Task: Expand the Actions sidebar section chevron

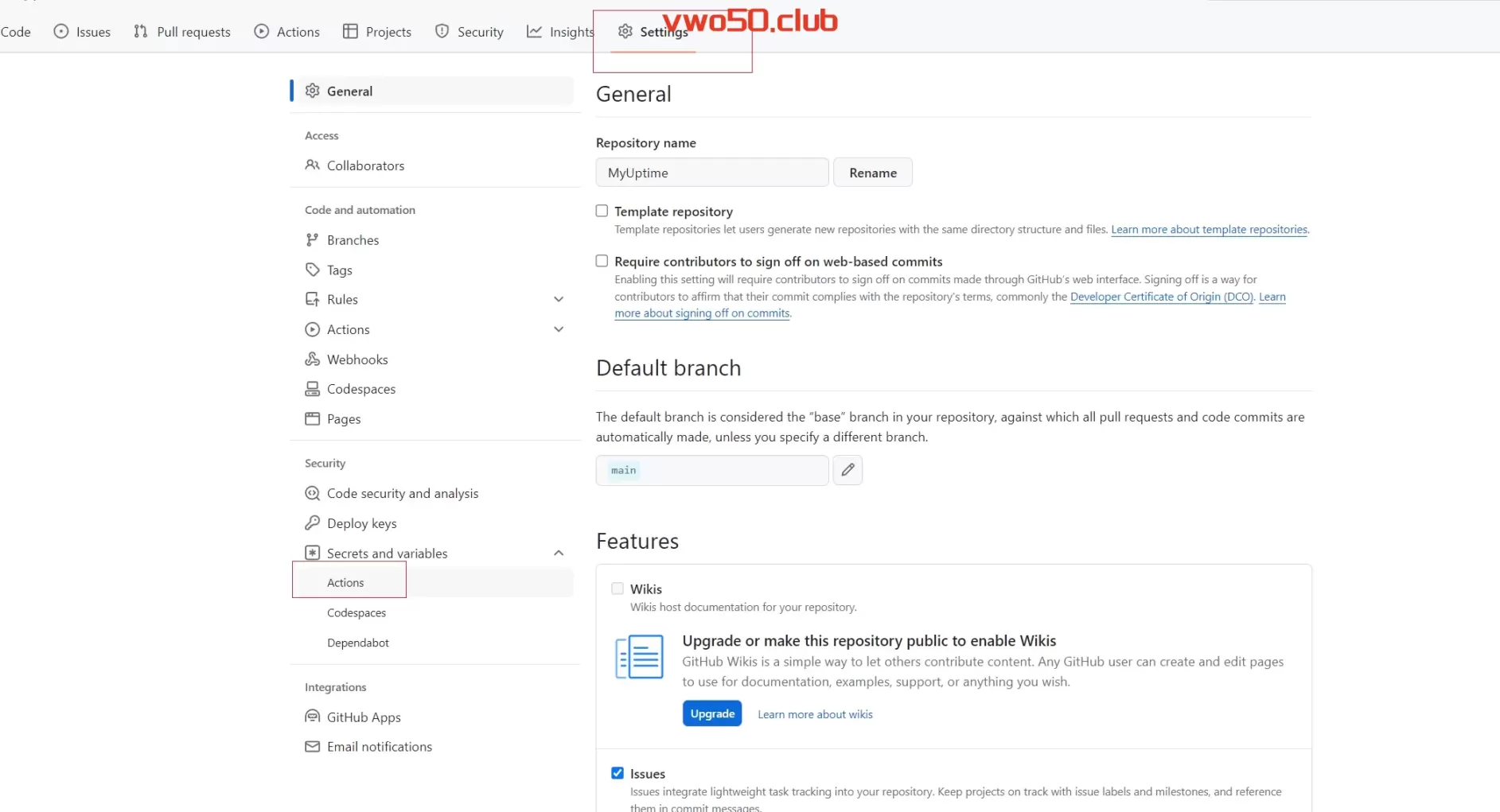Action: [559, 329]
